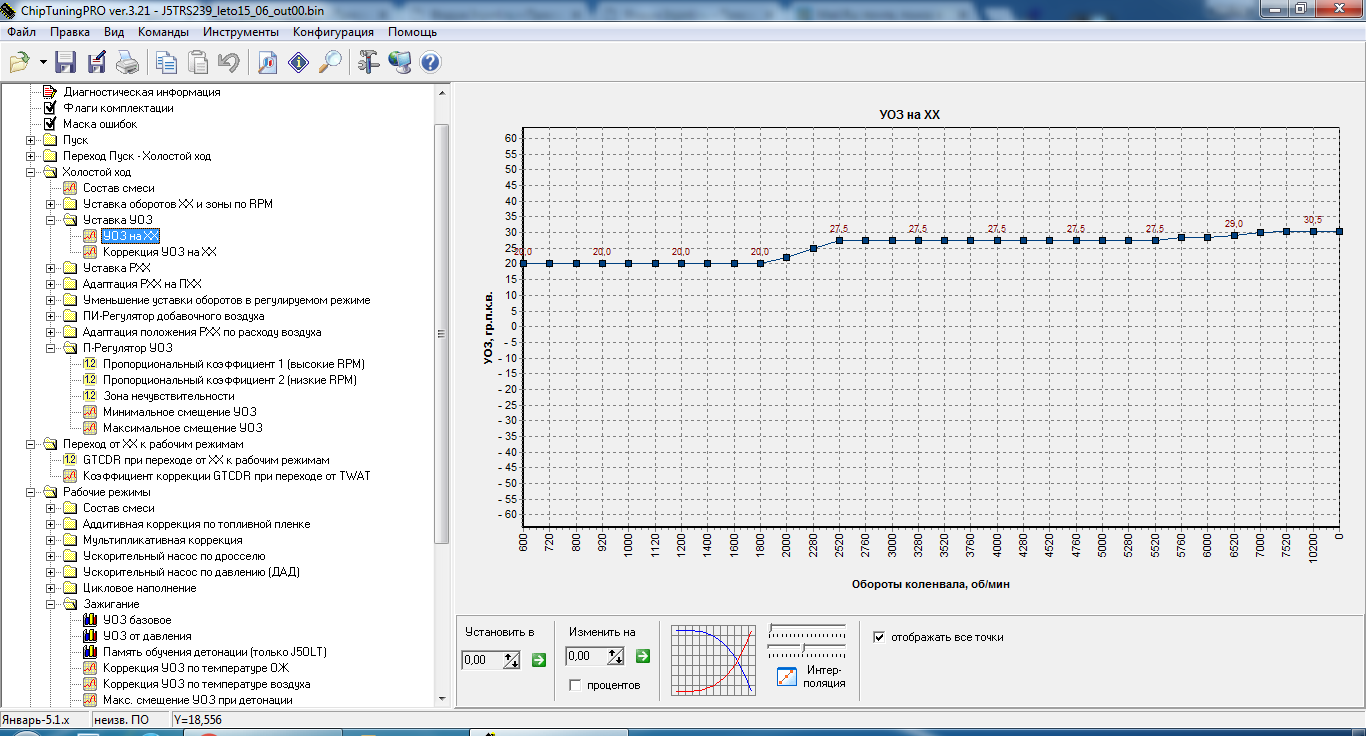Screen dimensions: 1366x736
Task: Click the globe and monitor network icon
Action: coord(399,62)
